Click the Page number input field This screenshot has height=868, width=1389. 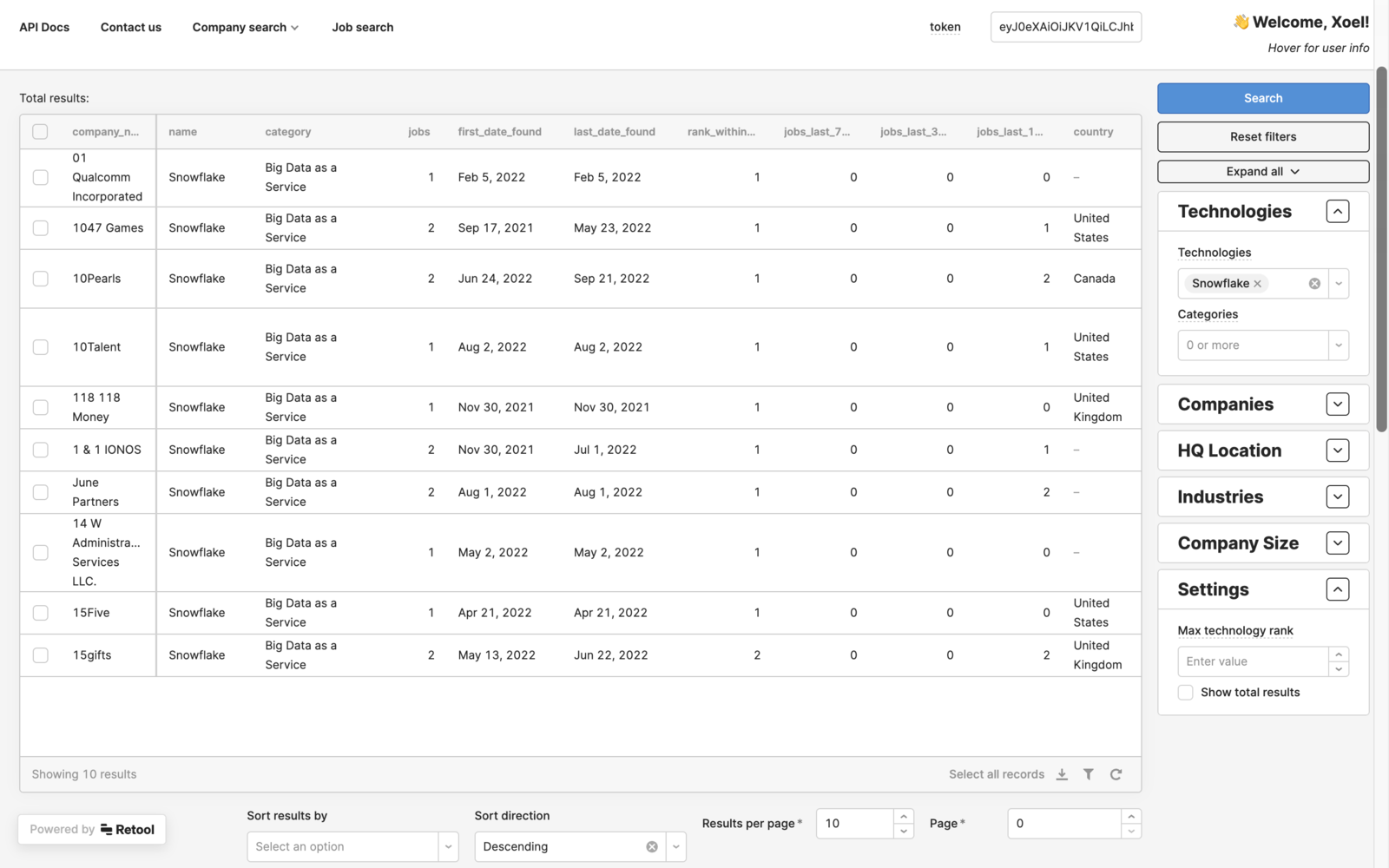click(x=1064, y=824)
